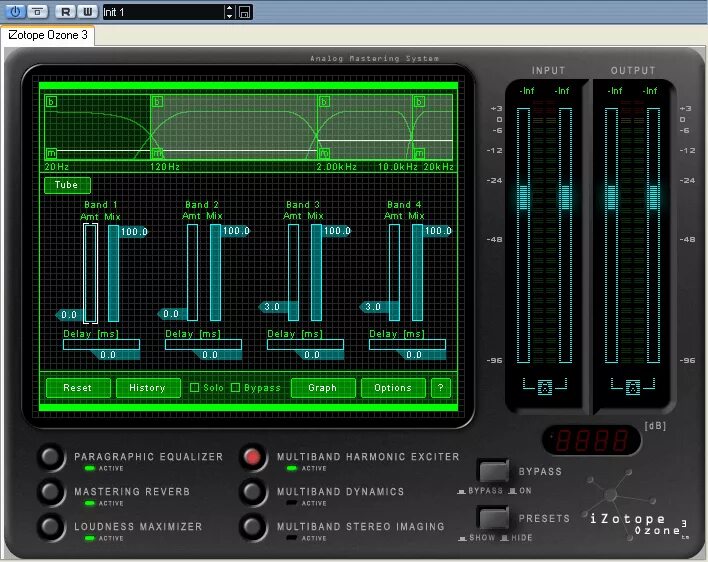
Task: Click the Band 4 'b' bypass icon
Action: tap(419, 102)
